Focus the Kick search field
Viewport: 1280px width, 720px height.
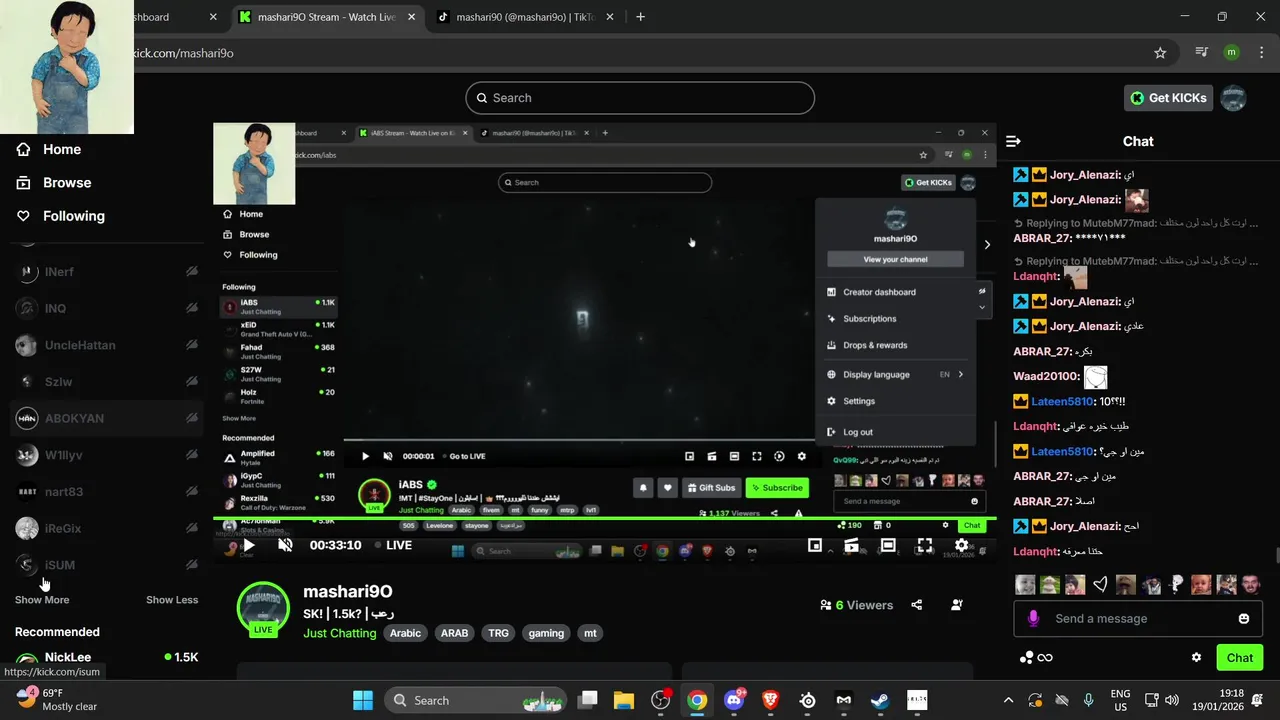640,98
